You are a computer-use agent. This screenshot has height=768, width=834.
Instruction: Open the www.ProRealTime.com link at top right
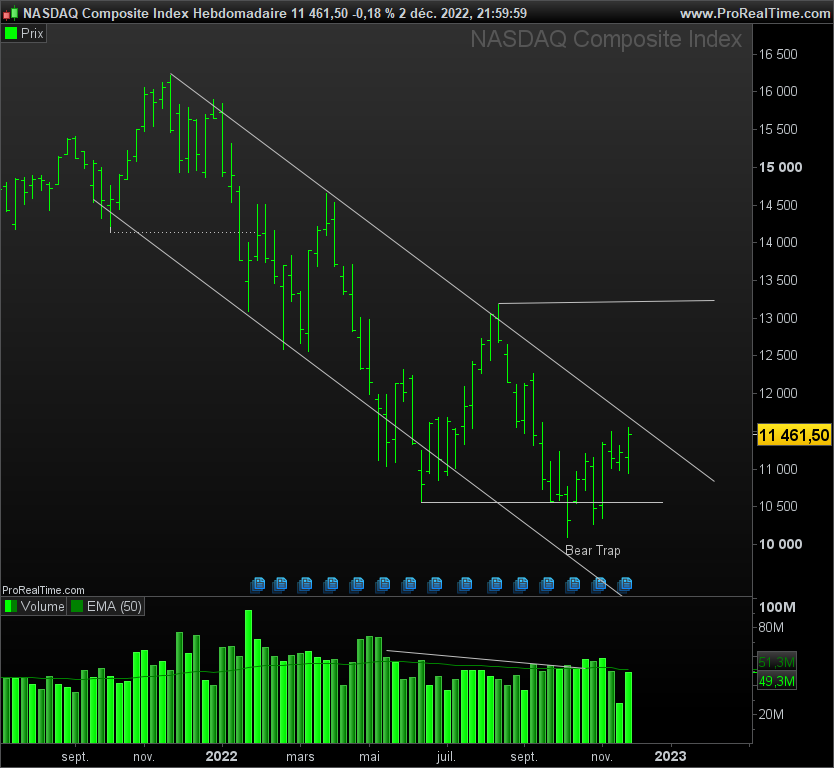tap(755, 13)
